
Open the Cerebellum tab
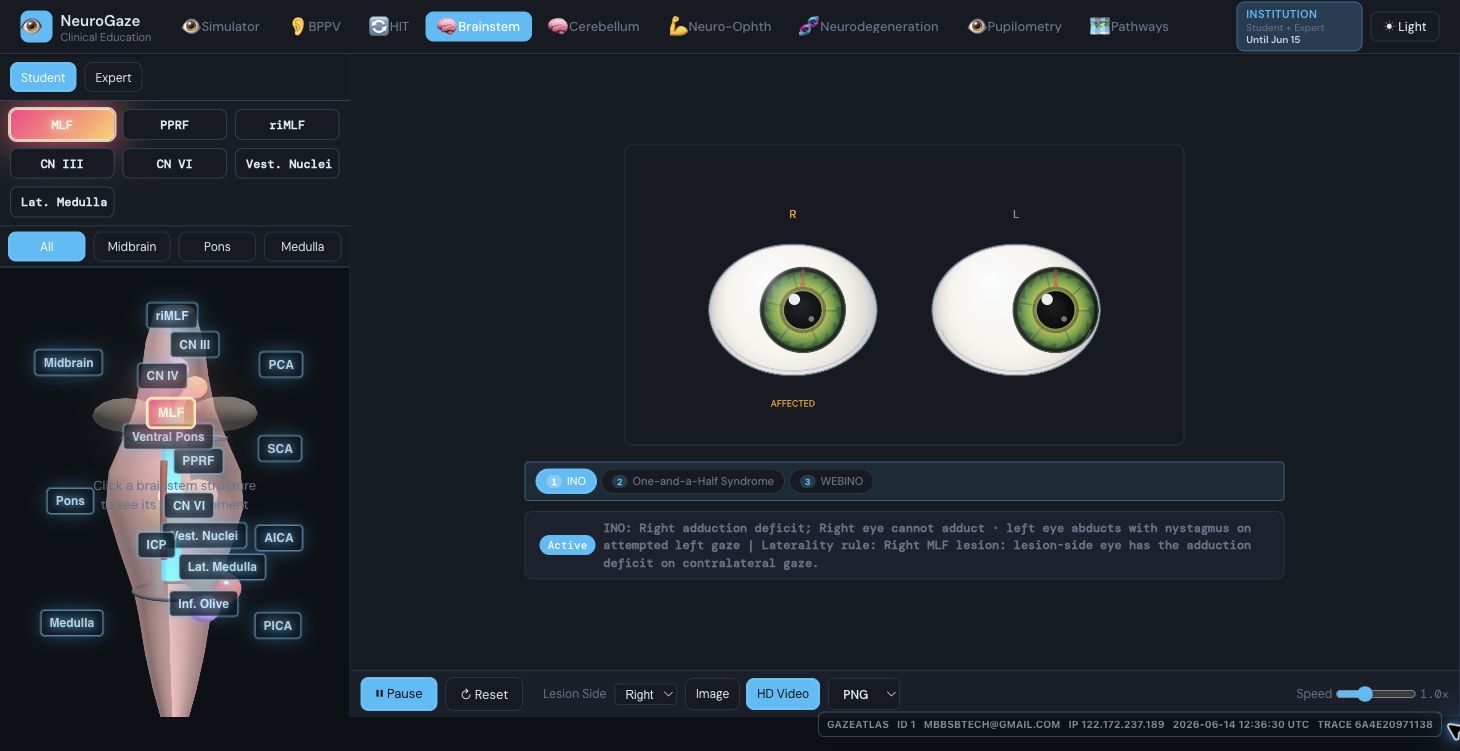[594, 26]
